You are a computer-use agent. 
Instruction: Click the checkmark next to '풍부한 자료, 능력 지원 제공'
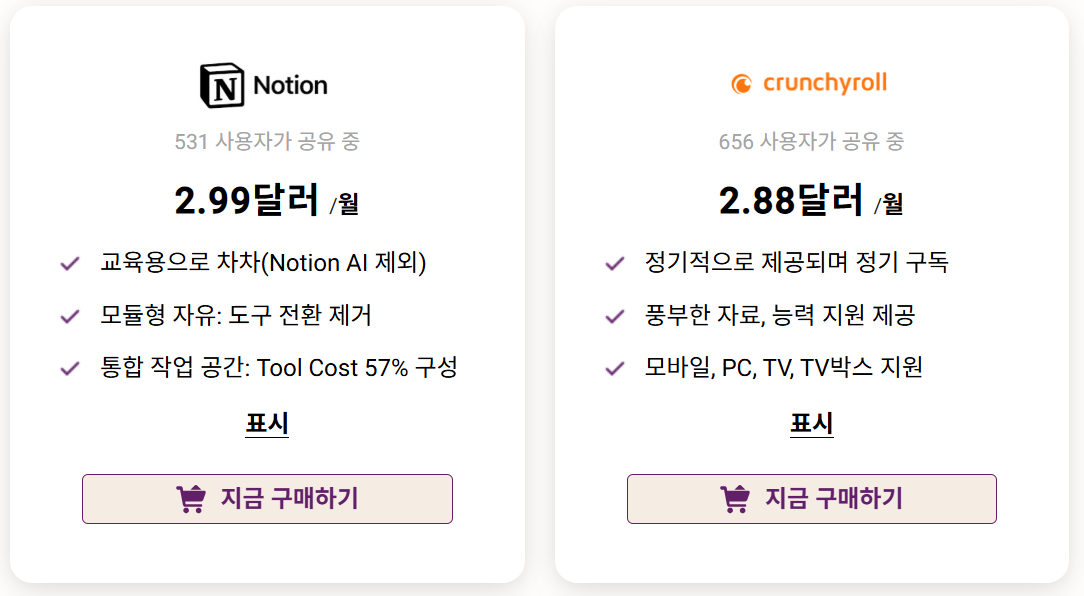612,314
